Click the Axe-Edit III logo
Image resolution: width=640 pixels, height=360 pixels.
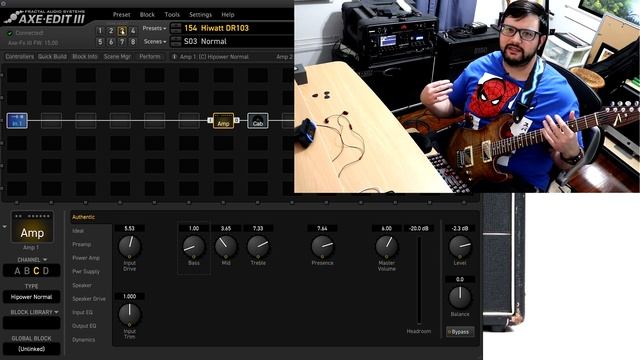click(45, 17)
